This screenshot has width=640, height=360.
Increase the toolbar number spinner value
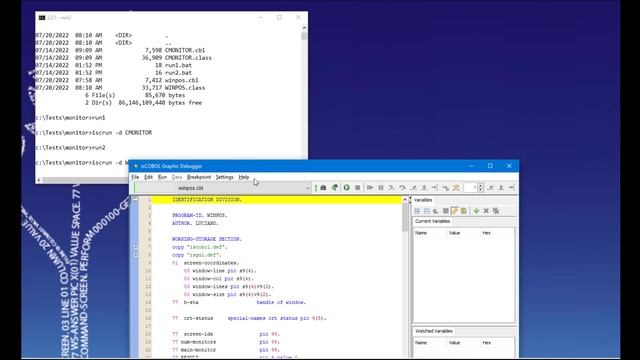tap(480, 186)
